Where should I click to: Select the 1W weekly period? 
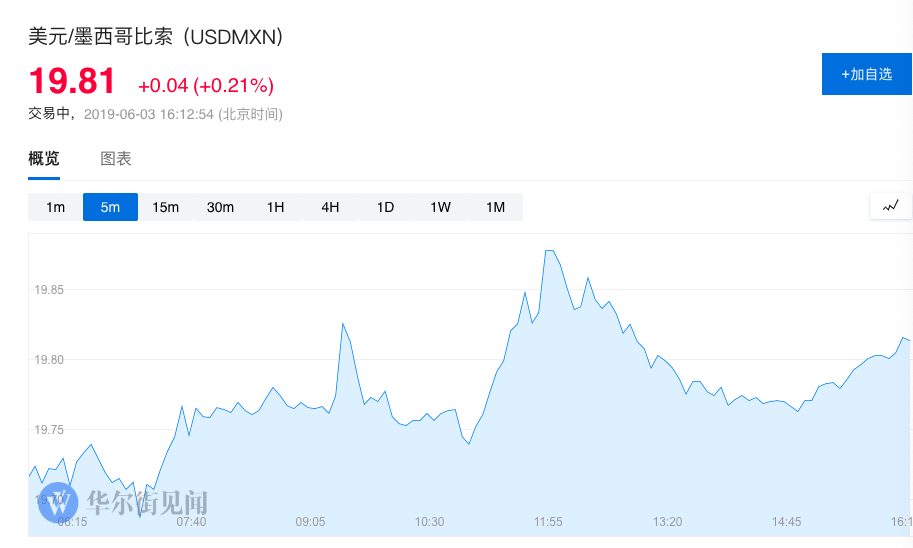click(440, 207)
